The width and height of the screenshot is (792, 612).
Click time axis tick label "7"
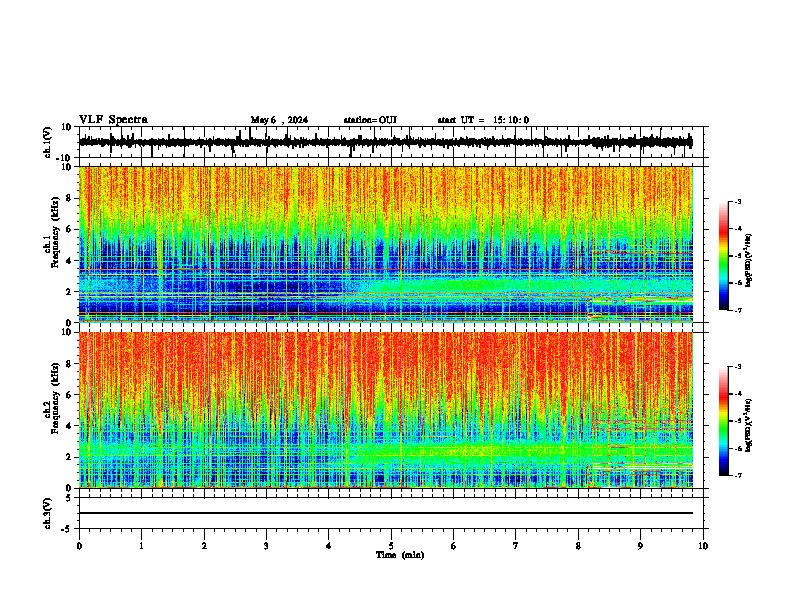click(516, 546)
